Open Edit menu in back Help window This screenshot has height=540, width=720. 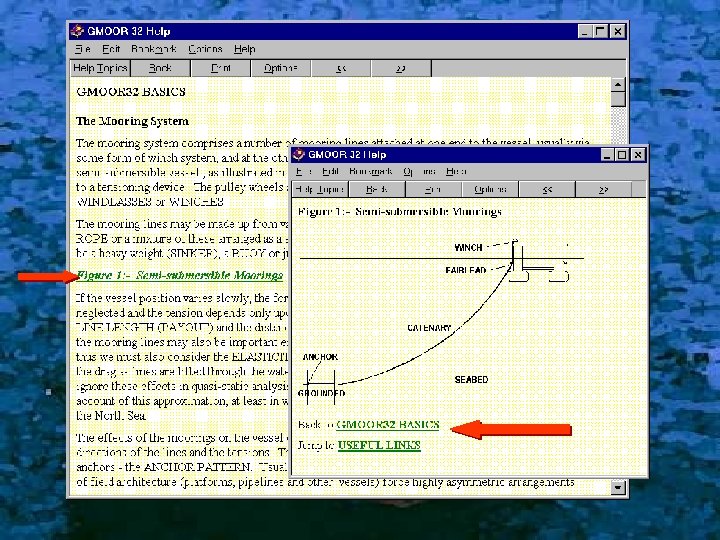(111, 49)
